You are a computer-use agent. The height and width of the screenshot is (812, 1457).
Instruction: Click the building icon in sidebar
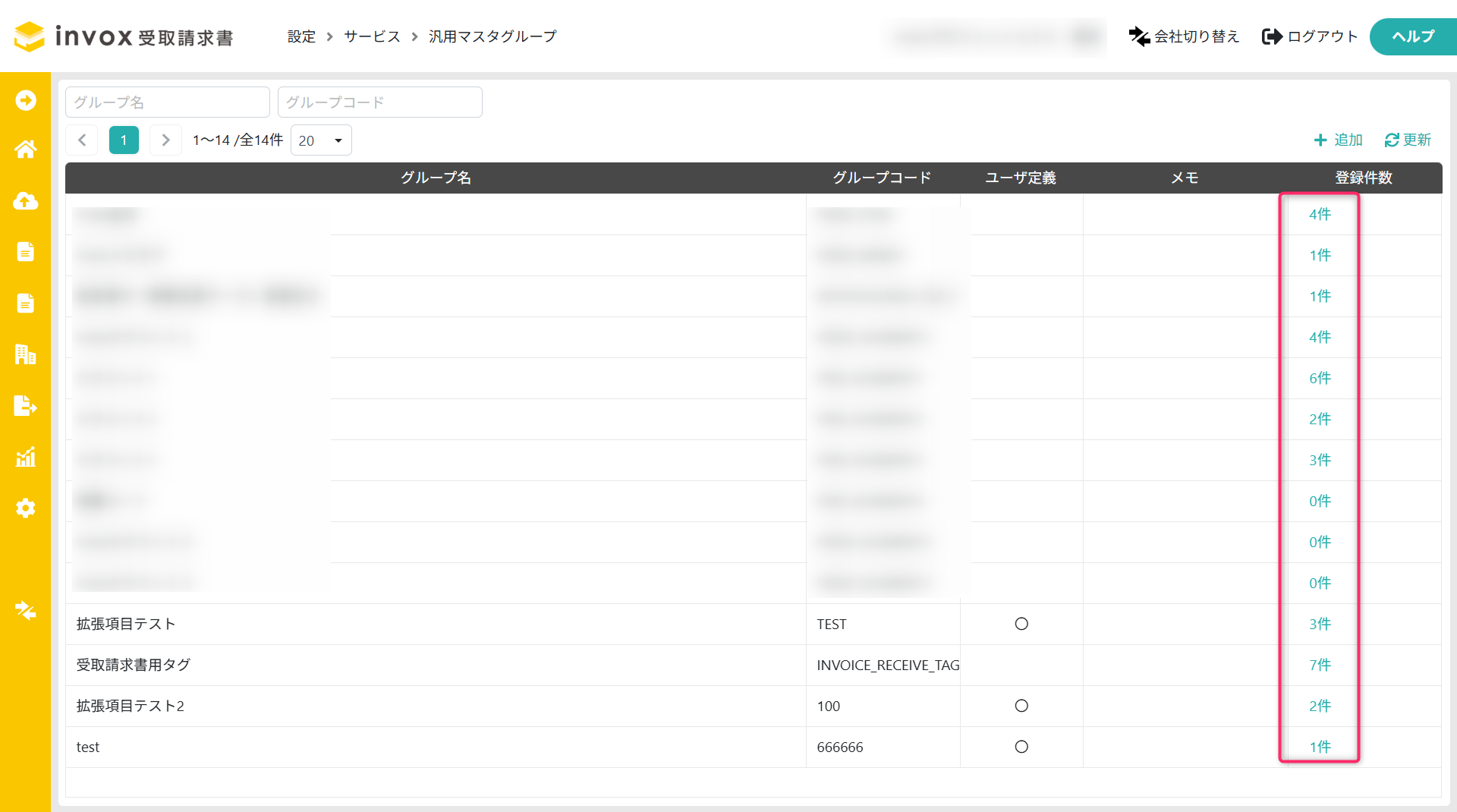click(25, 354)
